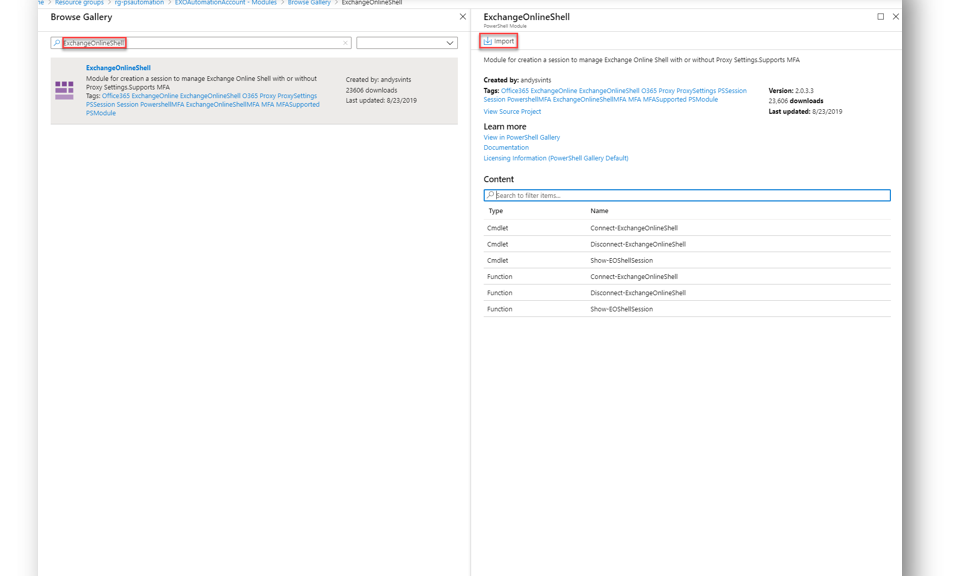Screen dimensions: 956x576
Task: Open the dropdown beside the gallery search box
Action: click(x=407, y=43)
